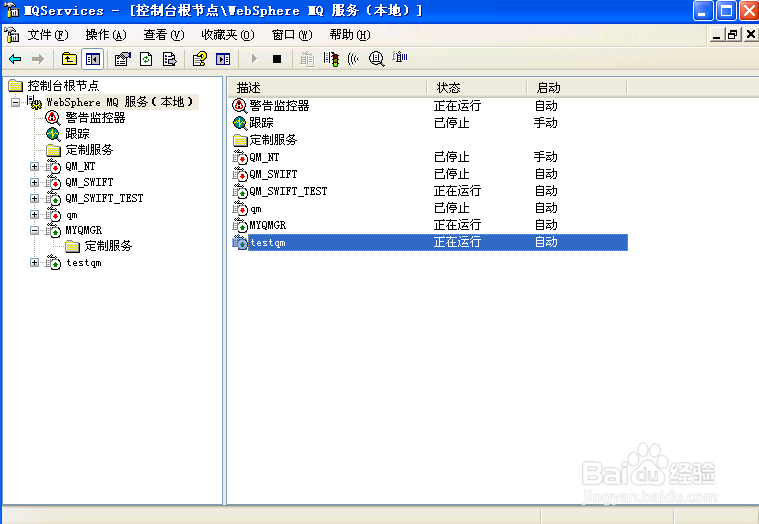Select the QM_SWIFT row name in list

[x=273, y=174]
